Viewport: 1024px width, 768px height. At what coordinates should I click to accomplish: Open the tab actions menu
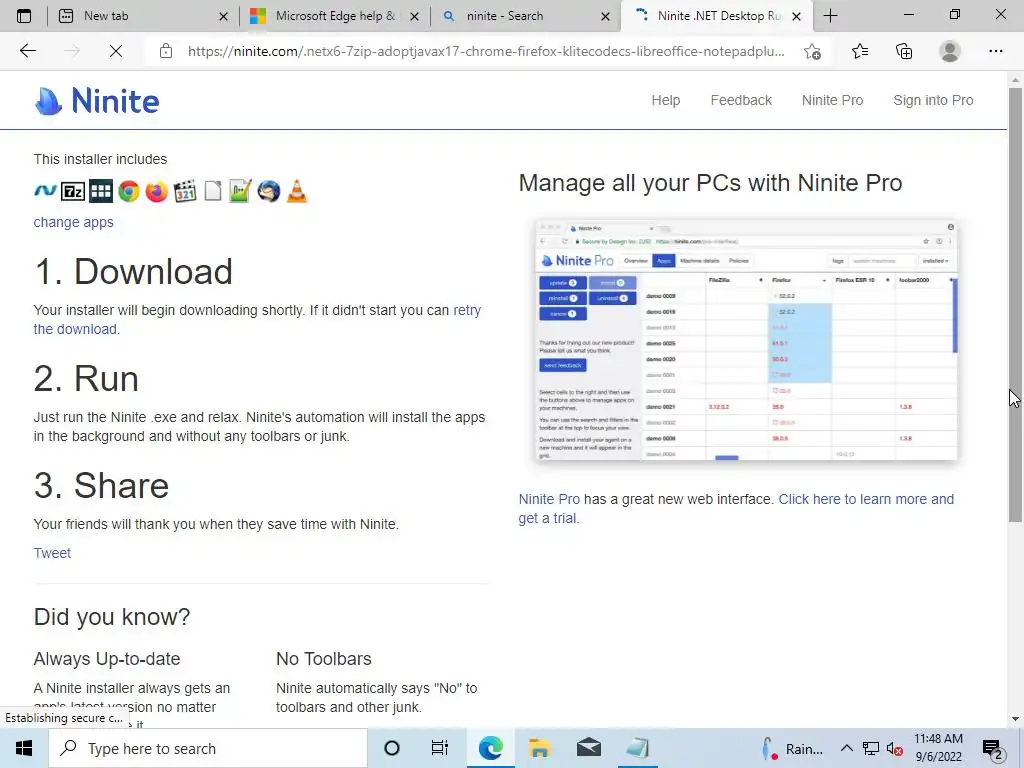24,16
